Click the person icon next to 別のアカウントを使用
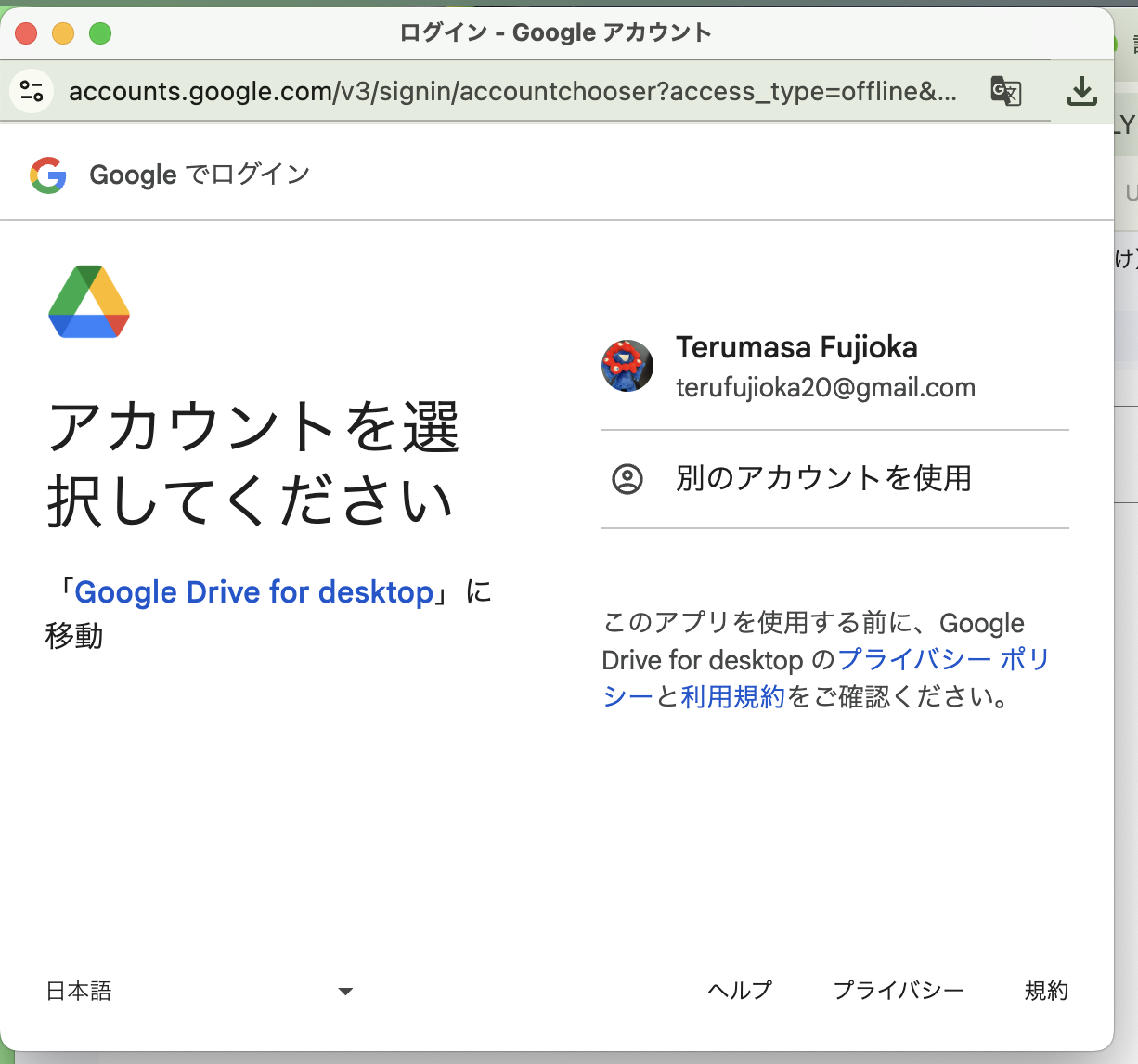 click(627, 479)
